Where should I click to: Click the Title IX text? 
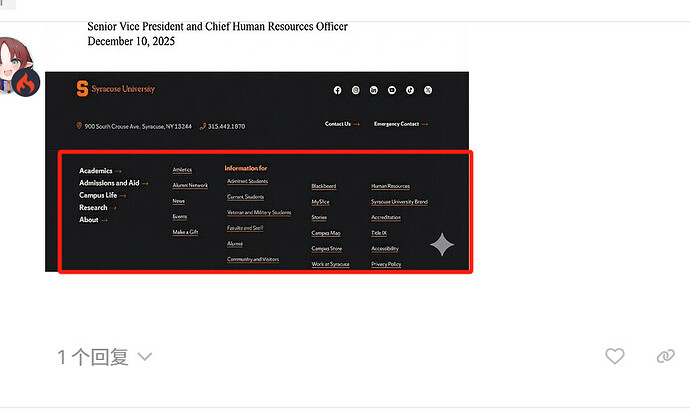379,233
